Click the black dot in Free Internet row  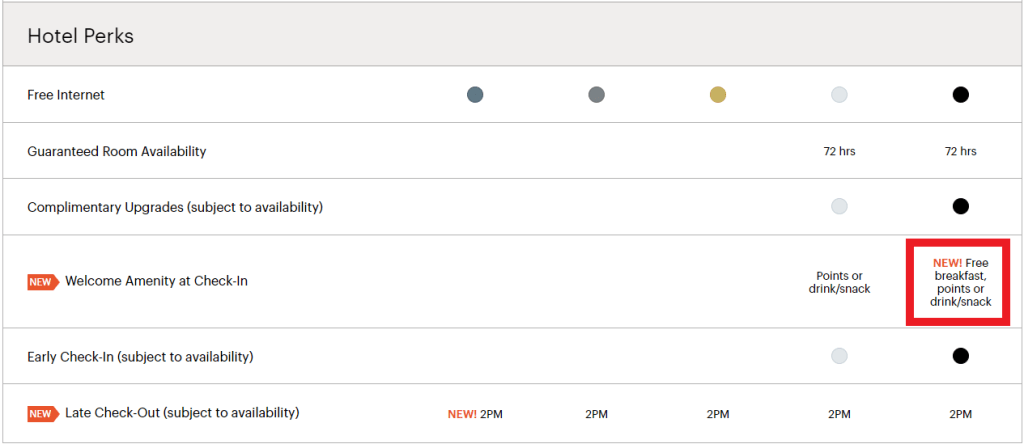coord(960,95)
